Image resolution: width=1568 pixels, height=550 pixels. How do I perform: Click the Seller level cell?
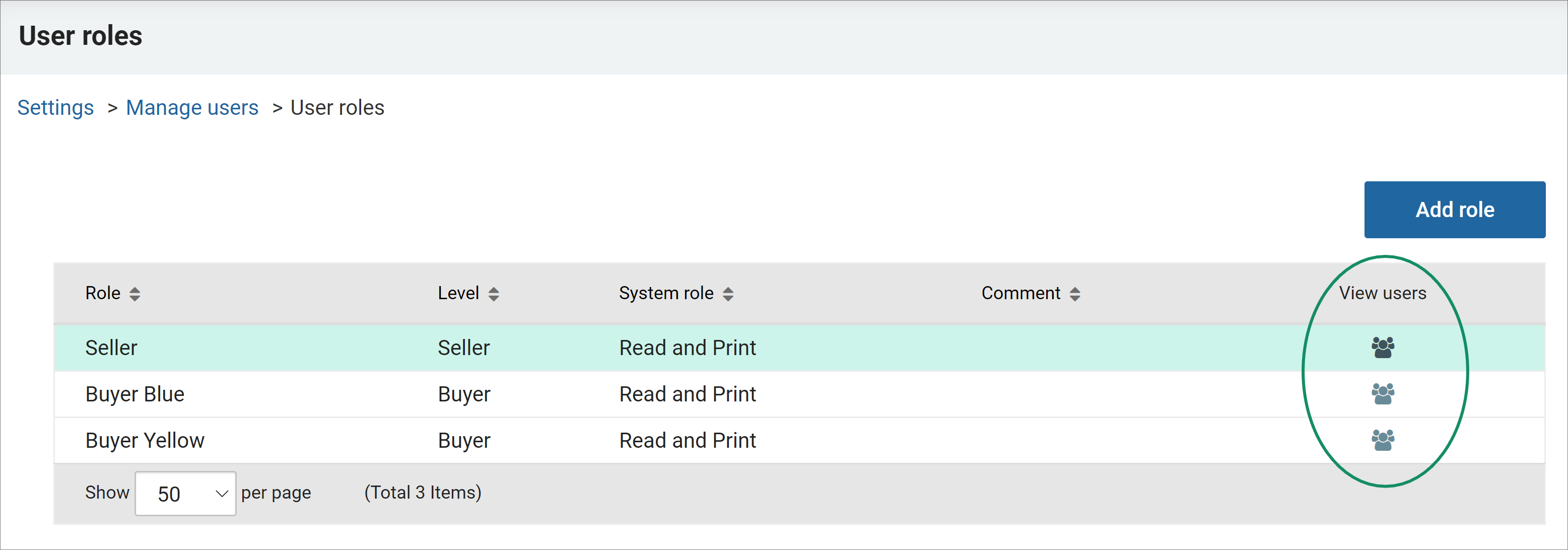click(x=464, y=348)
